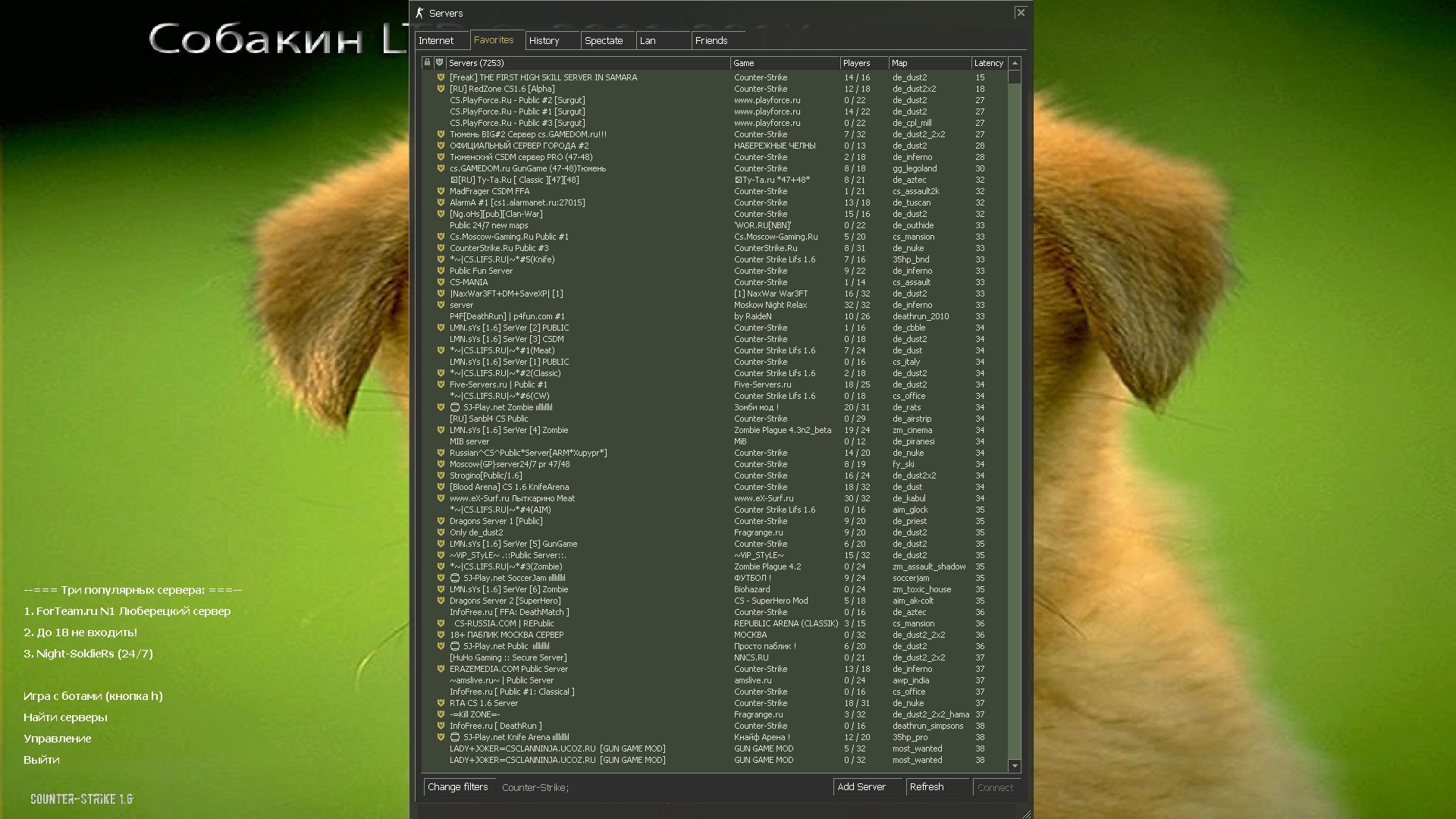Open 'Управление' menu item
Screen dimensions: 1456x819
[x=58, y=739]
